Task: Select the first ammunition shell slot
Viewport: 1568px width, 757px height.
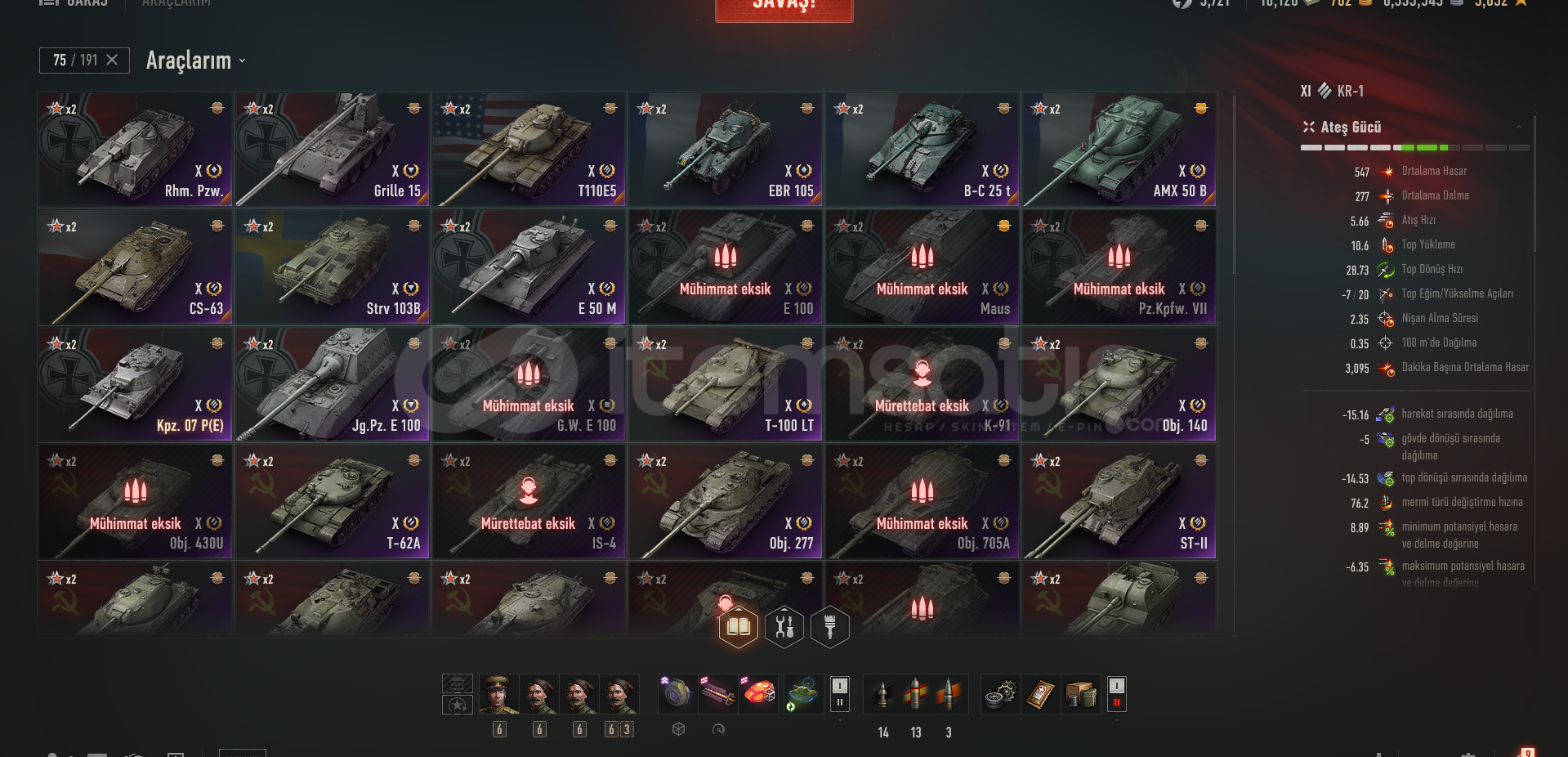Action: coord(882,695)
